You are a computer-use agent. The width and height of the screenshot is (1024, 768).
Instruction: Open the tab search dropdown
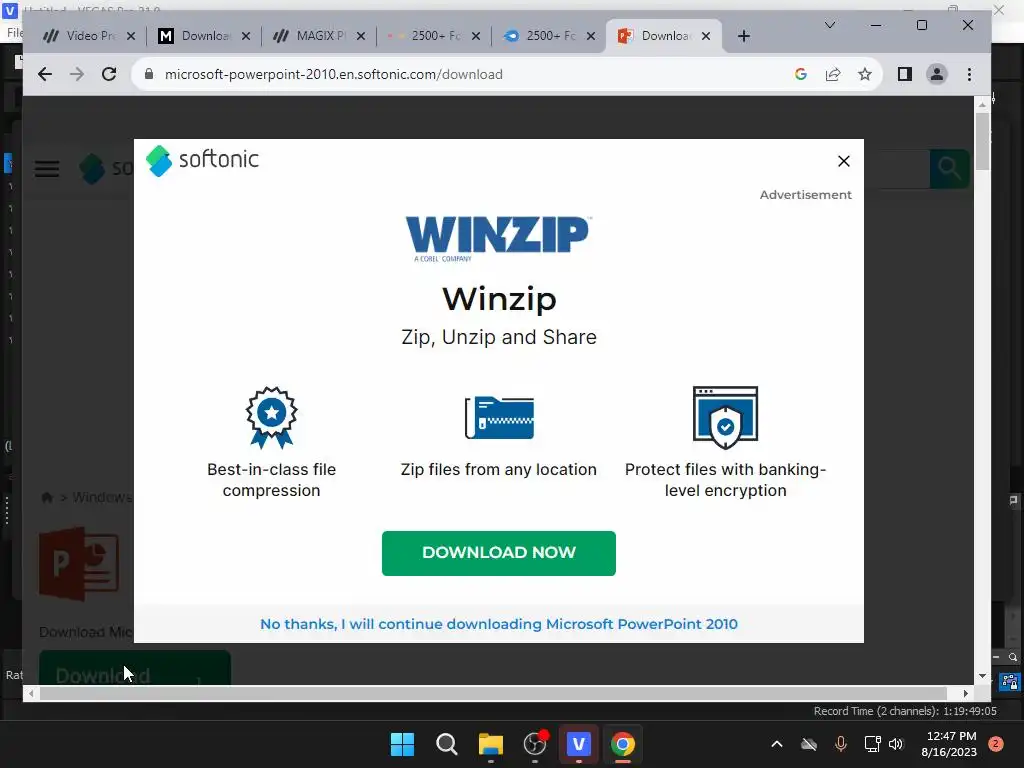tap(829, 25)
